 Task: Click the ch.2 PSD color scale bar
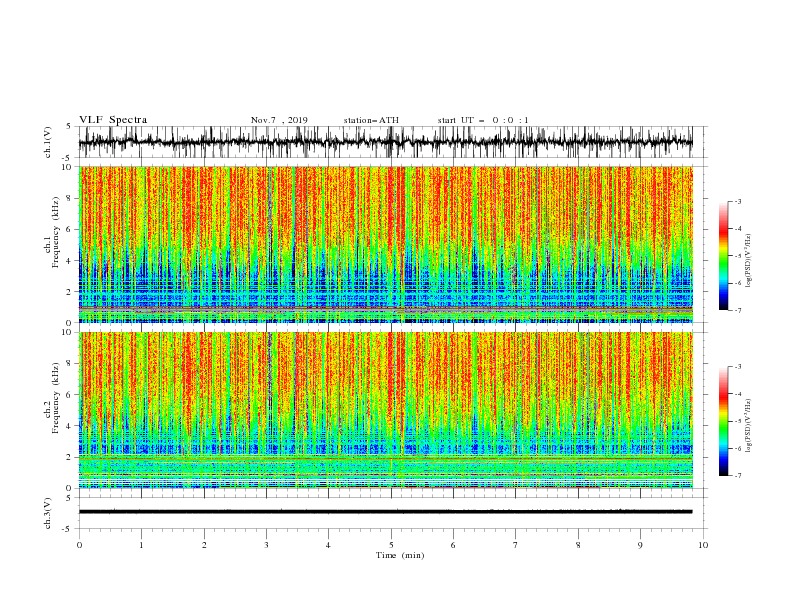(723, 421)
